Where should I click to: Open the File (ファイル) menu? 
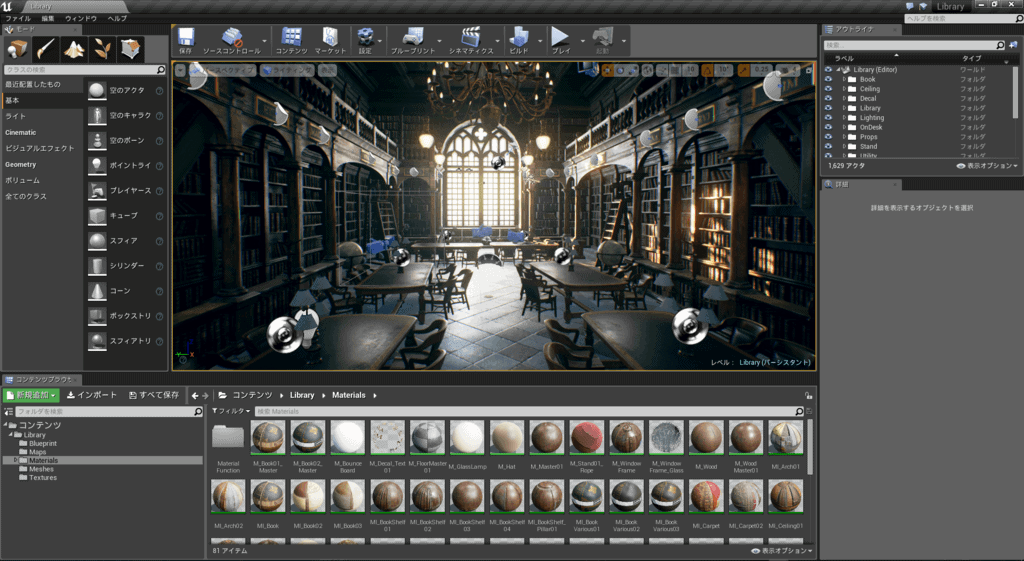point(18,18)
